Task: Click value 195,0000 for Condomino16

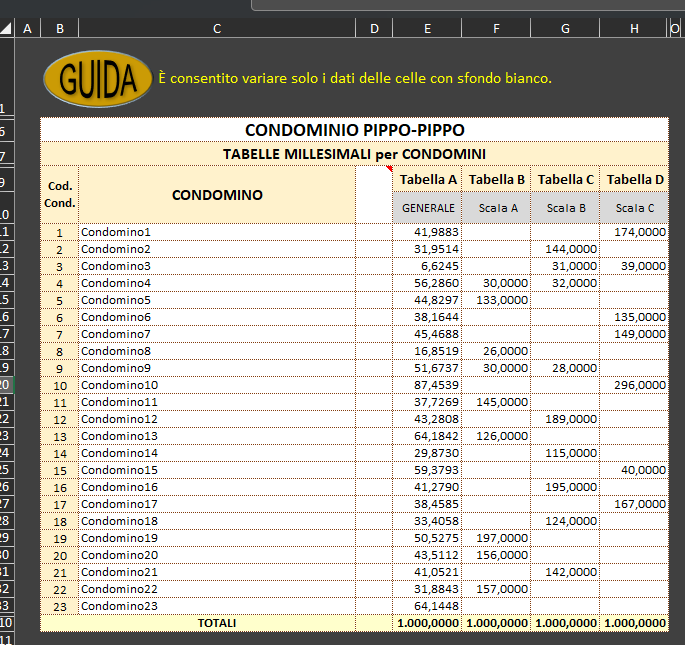Action: point(565,487)
